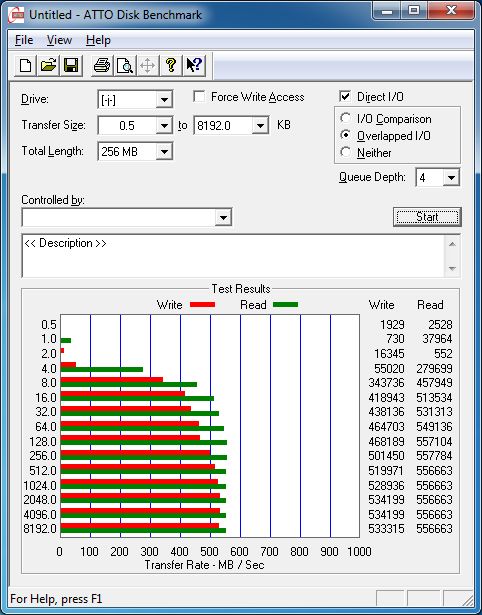Click the ATTO application icon in title bar
Viewport: 482px width, 615px height.
click(x=16, y=15)
